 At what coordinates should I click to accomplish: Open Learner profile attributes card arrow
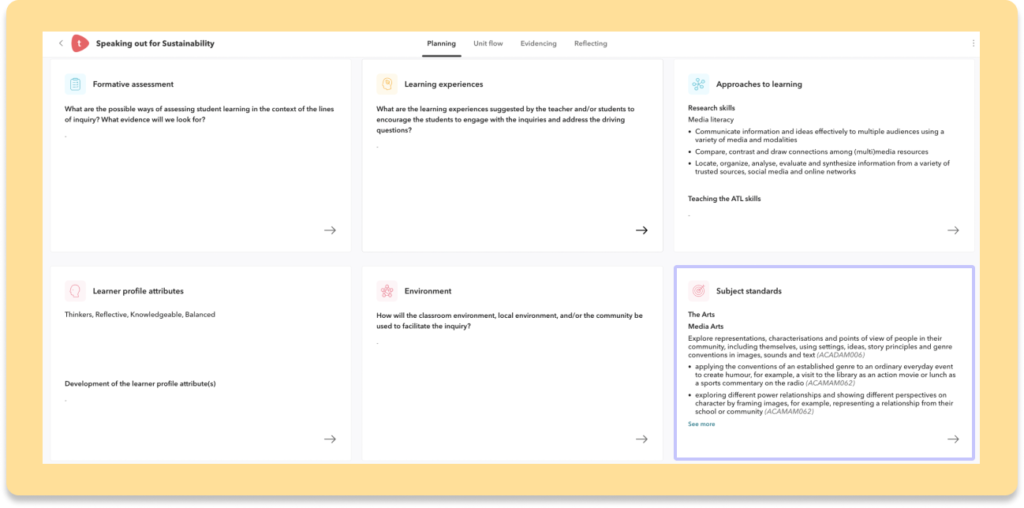click(330, 439)
